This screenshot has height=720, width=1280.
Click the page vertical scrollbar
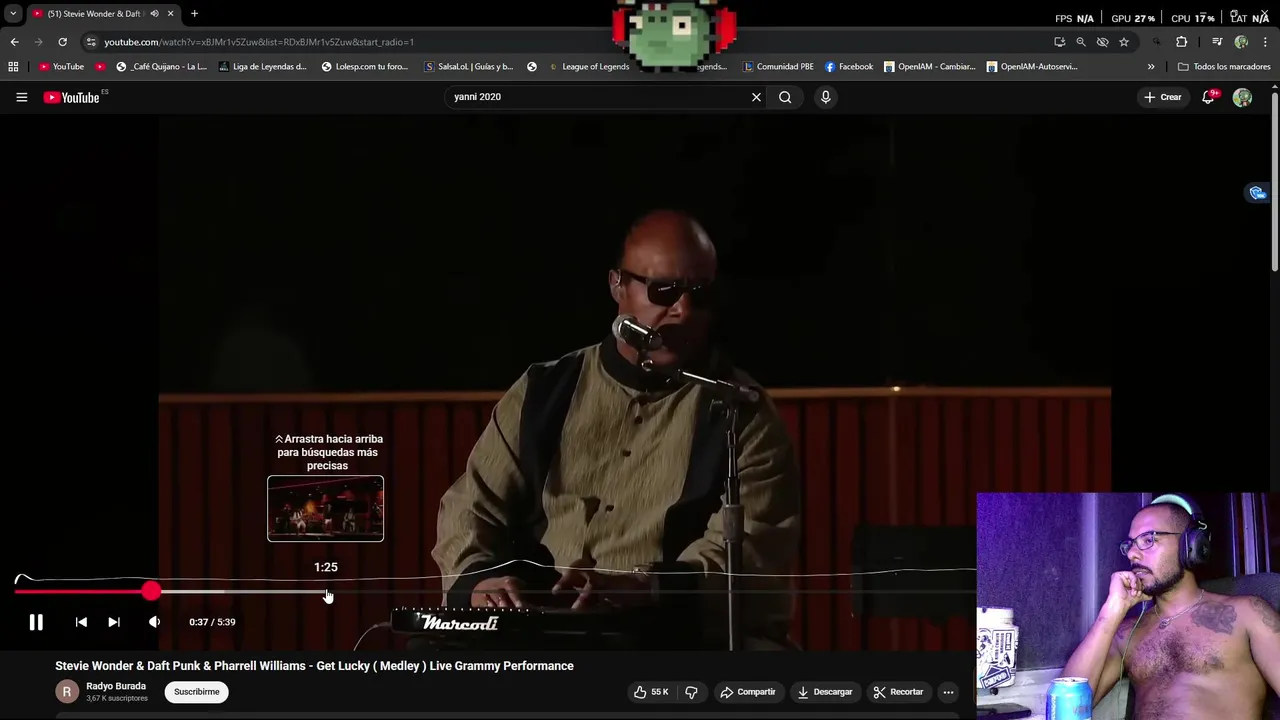point(1275,180)
